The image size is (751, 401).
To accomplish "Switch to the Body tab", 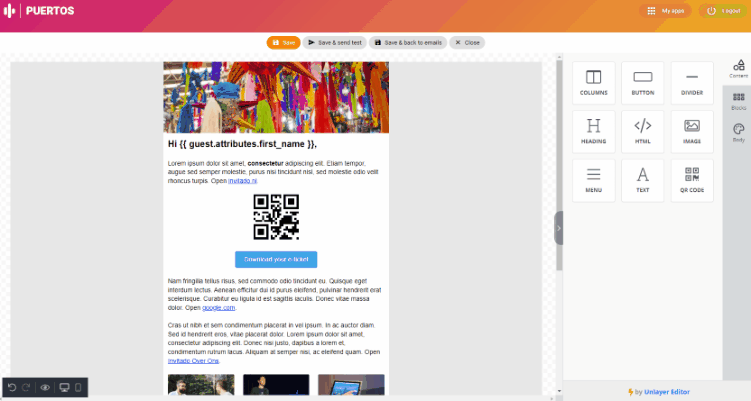I will pos(738,133).
